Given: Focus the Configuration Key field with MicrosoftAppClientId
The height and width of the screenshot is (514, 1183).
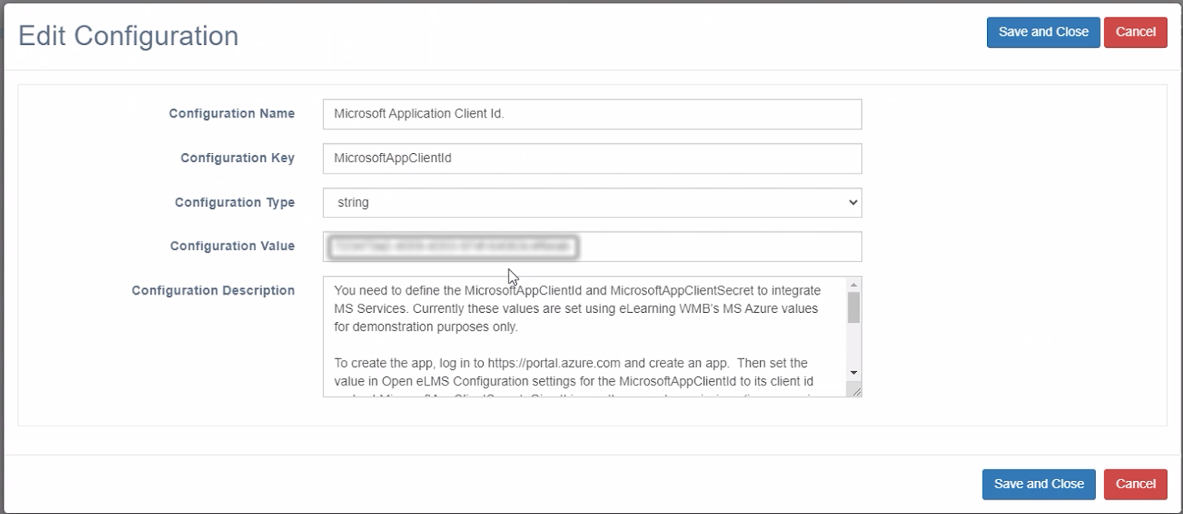Looking at the screenshot, I should (x=592, y=159).
